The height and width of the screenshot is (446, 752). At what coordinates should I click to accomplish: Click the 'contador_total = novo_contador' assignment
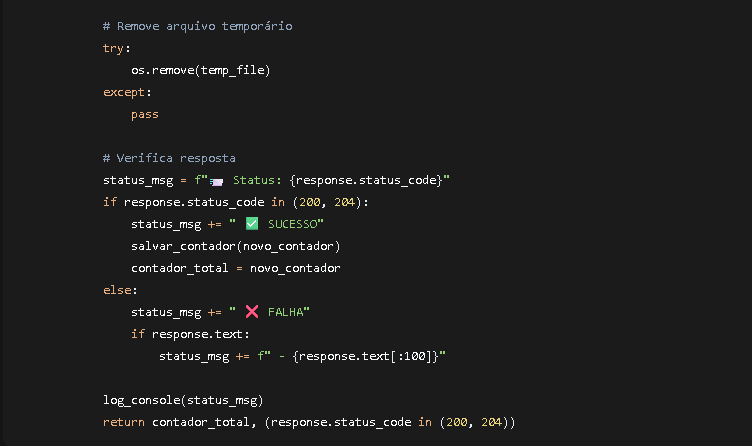tap(236, 268)
